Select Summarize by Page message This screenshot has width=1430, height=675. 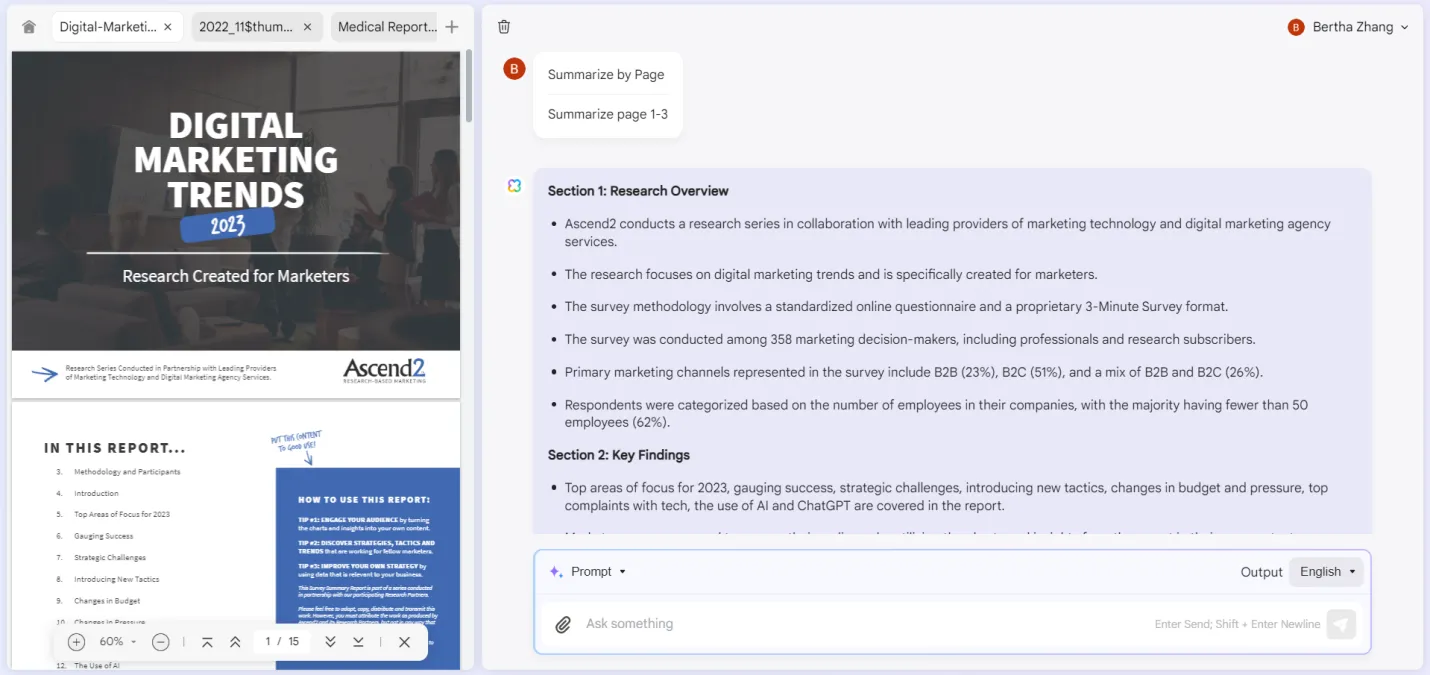pyautogui.click(x=606, y=74)
